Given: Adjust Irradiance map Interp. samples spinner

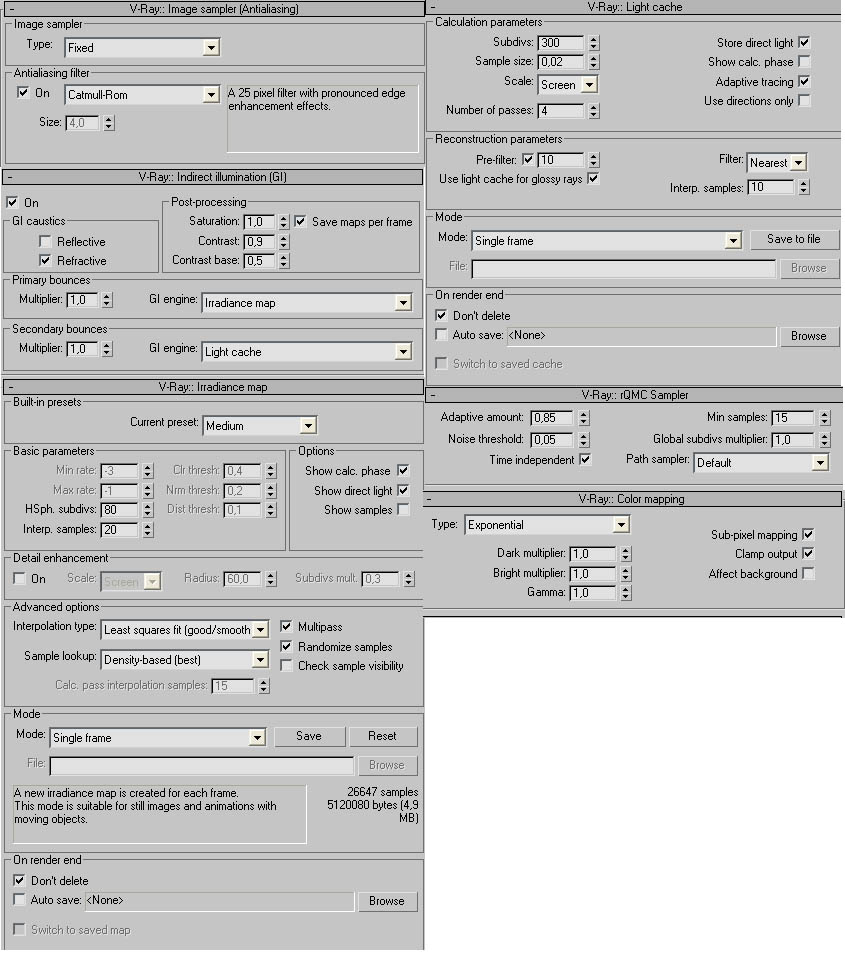Looking at the screenshot, I should click(148, 530).
